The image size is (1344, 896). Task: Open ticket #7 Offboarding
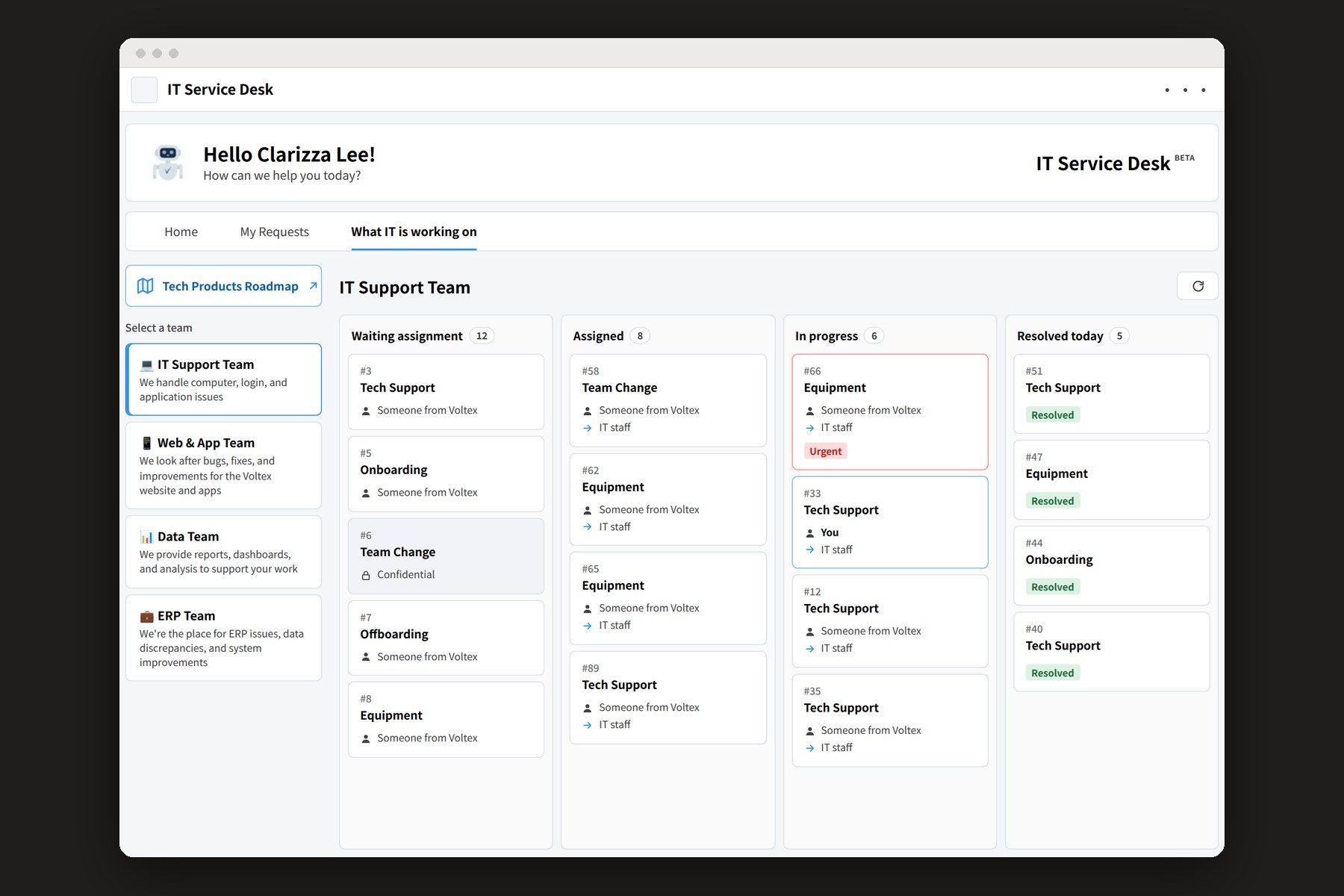click(446, 638)
